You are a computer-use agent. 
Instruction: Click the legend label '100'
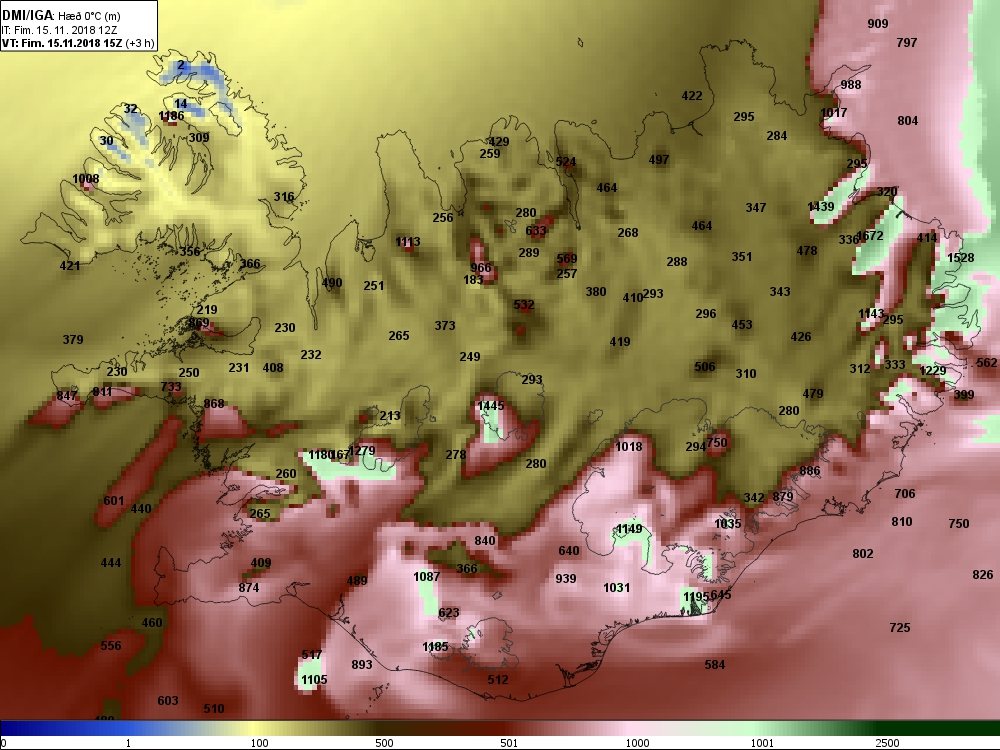pos(259,743)
